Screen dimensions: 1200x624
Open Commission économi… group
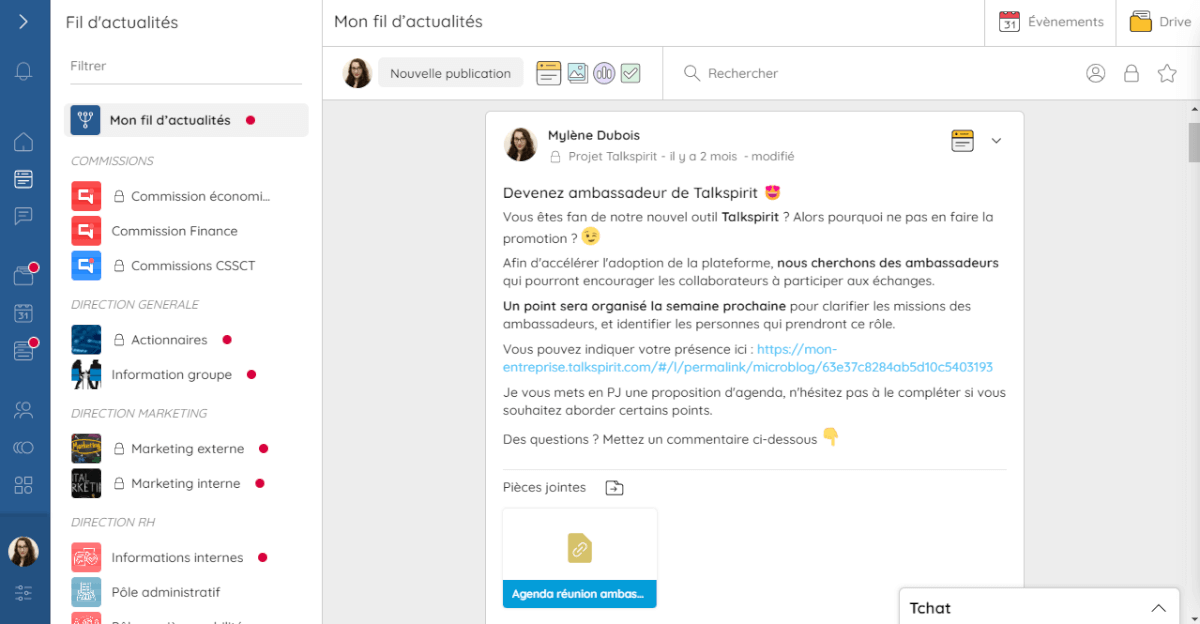point(186,196)
